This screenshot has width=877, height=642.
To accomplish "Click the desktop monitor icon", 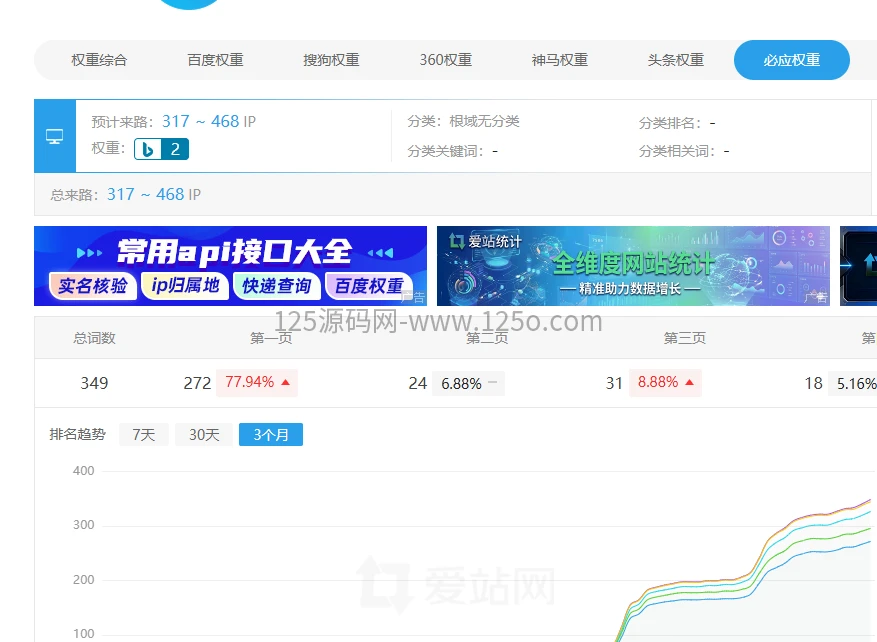I will point(54,136).
